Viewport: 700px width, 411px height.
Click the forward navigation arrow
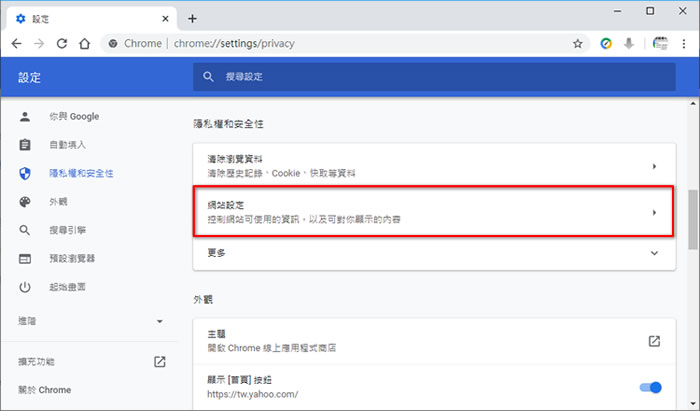coord(39,43)
